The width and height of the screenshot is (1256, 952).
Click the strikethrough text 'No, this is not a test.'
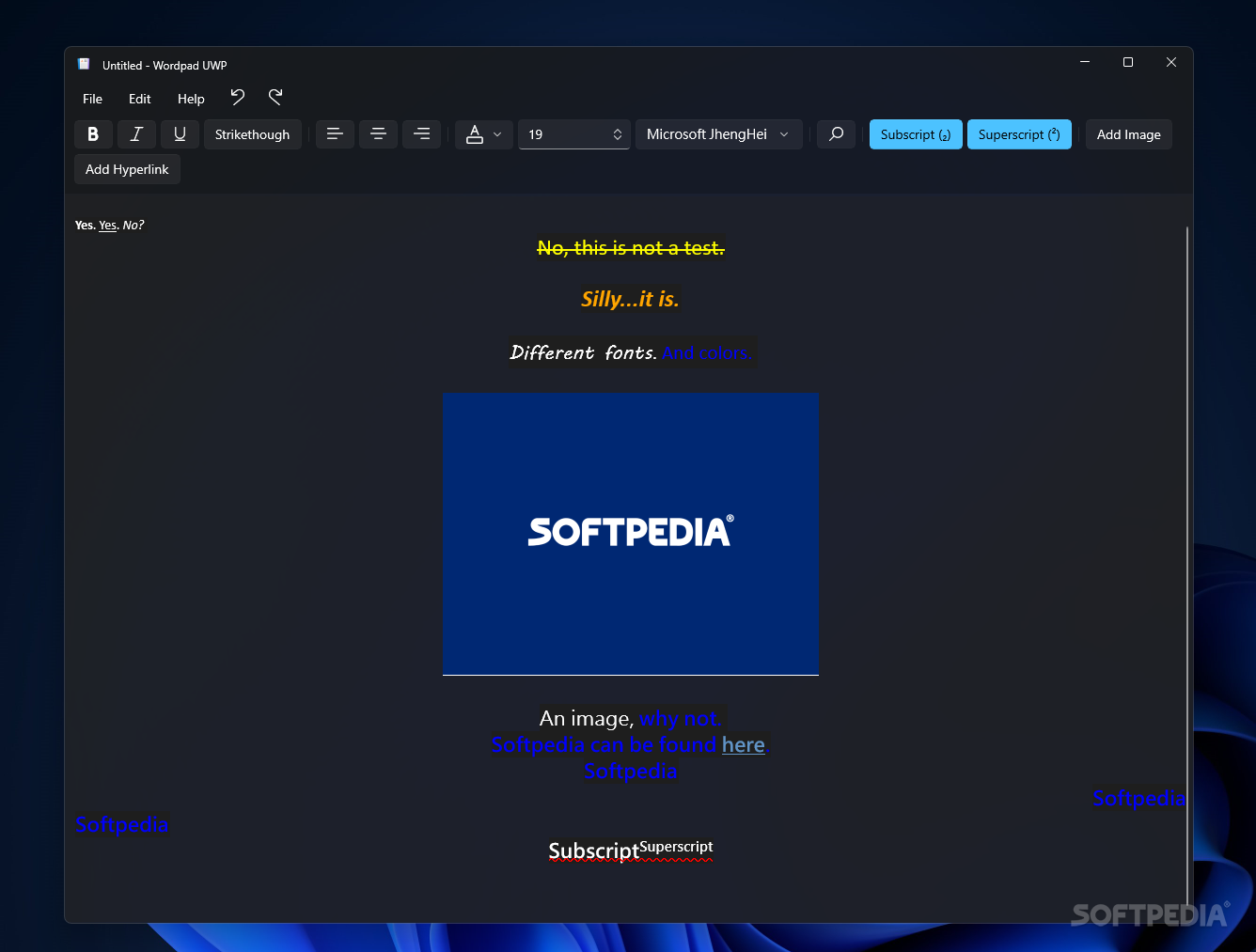pos(631,248)
